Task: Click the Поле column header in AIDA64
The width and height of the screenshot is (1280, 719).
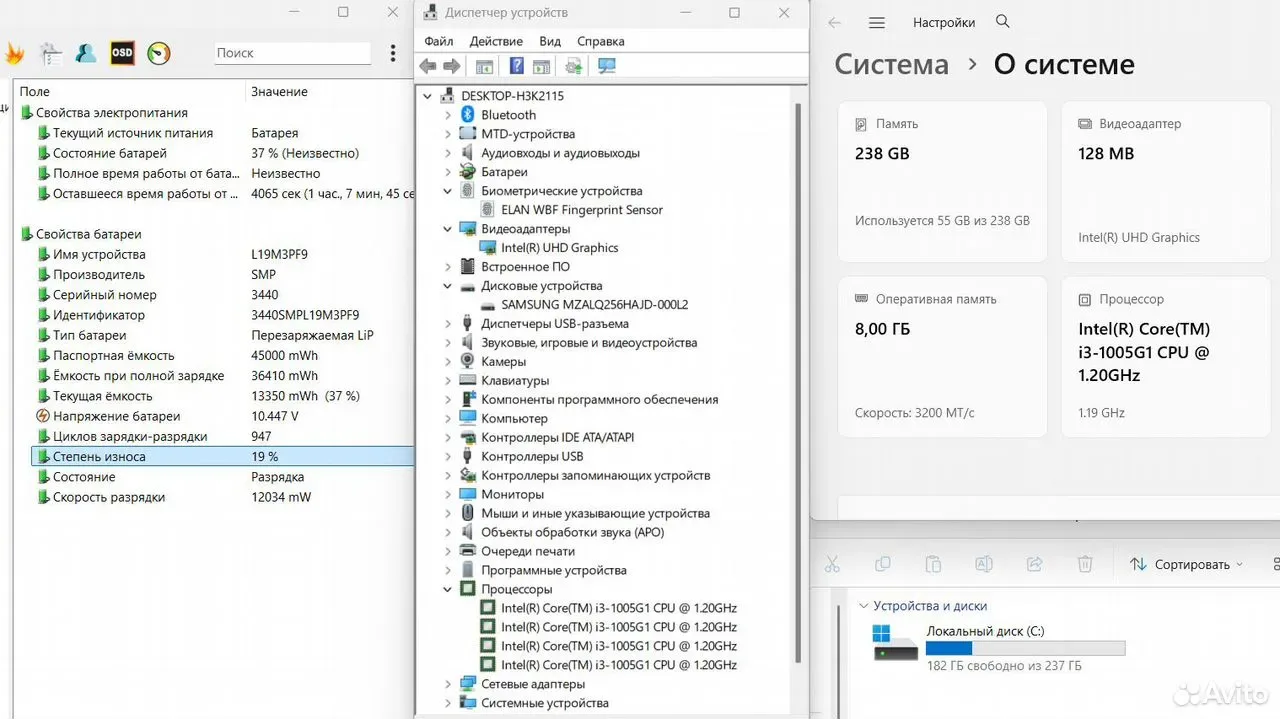Action: [x=131, y=91]
